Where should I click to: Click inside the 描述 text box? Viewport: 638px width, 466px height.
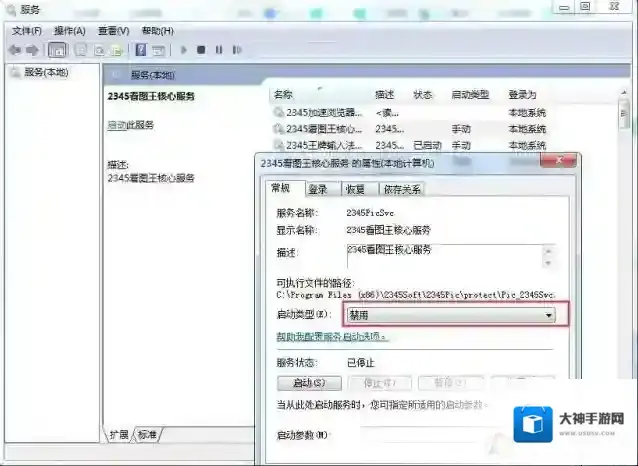[444, 256]
